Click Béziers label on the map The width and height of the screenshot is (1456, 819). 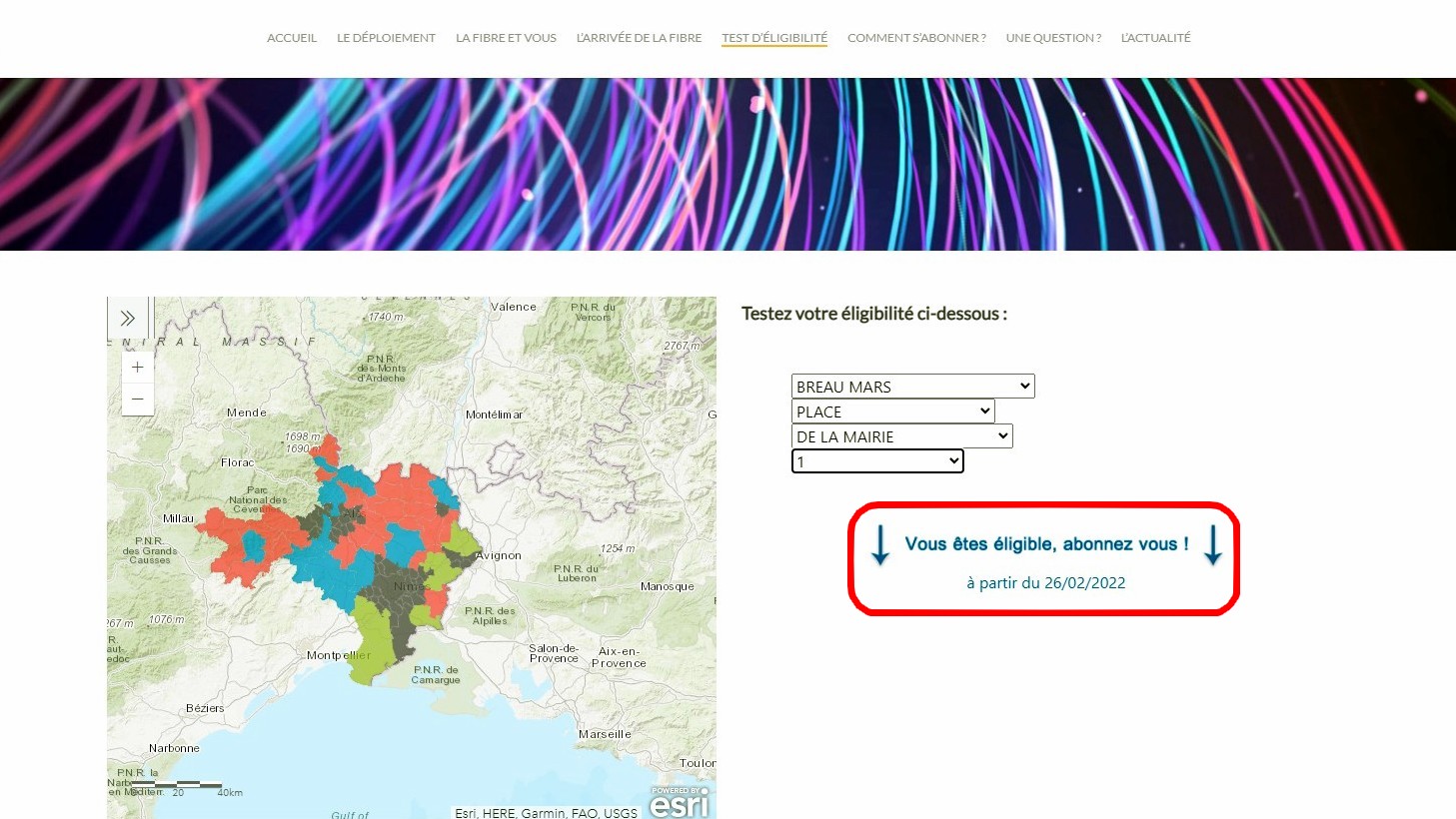(205, 708)
